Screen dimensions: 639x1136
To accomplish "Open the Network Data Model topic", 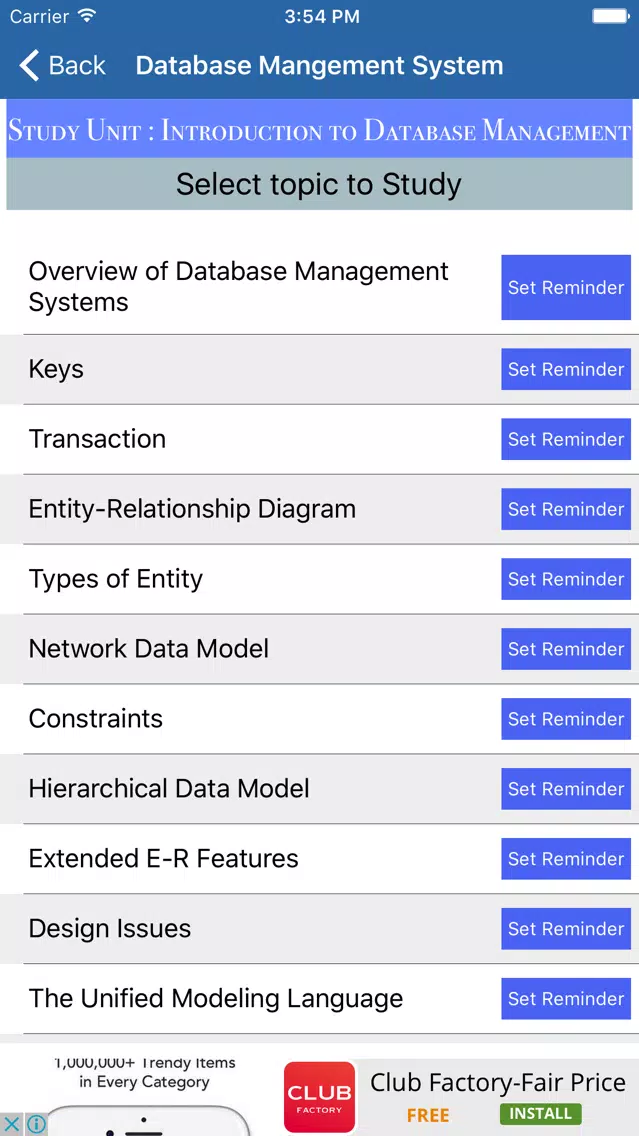I will click(149, 648).
